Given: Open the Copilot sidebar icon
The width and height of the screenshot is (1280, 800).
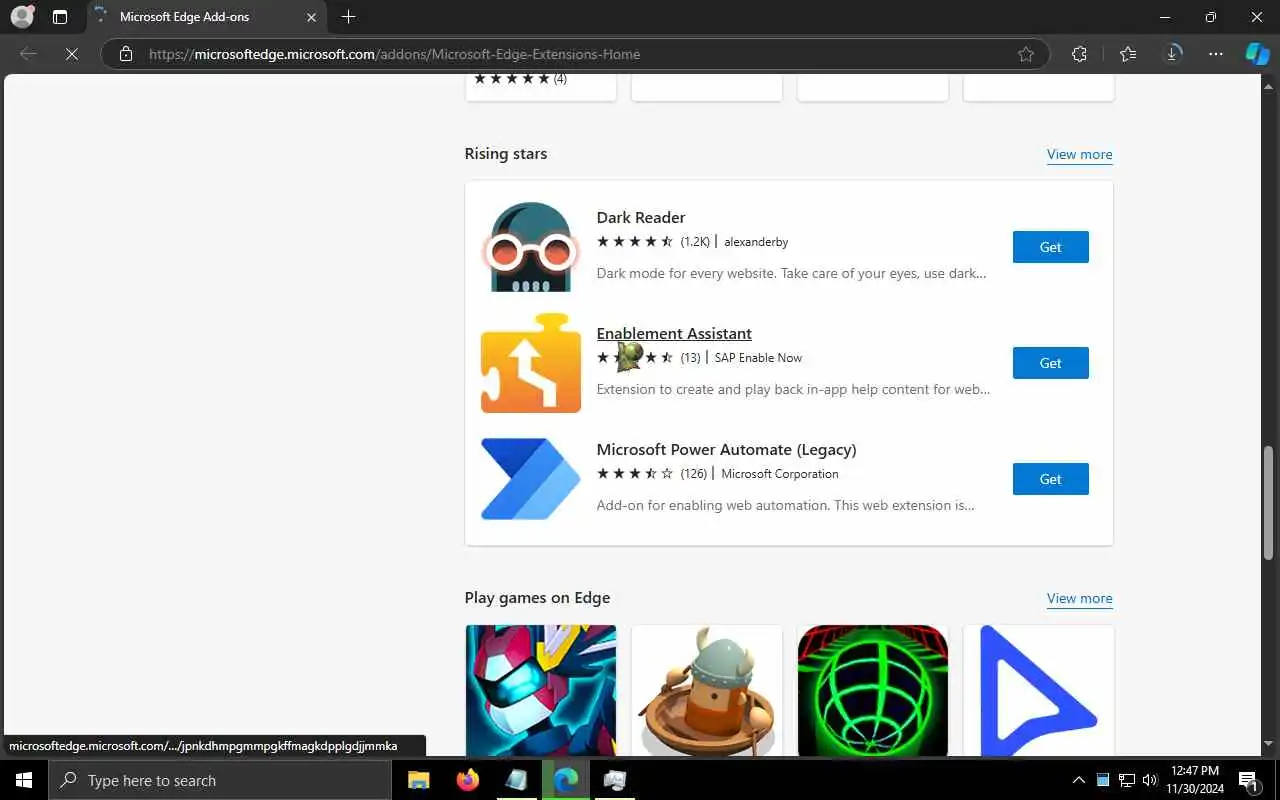Looking at the screenshot, I should click(1257, 54).
